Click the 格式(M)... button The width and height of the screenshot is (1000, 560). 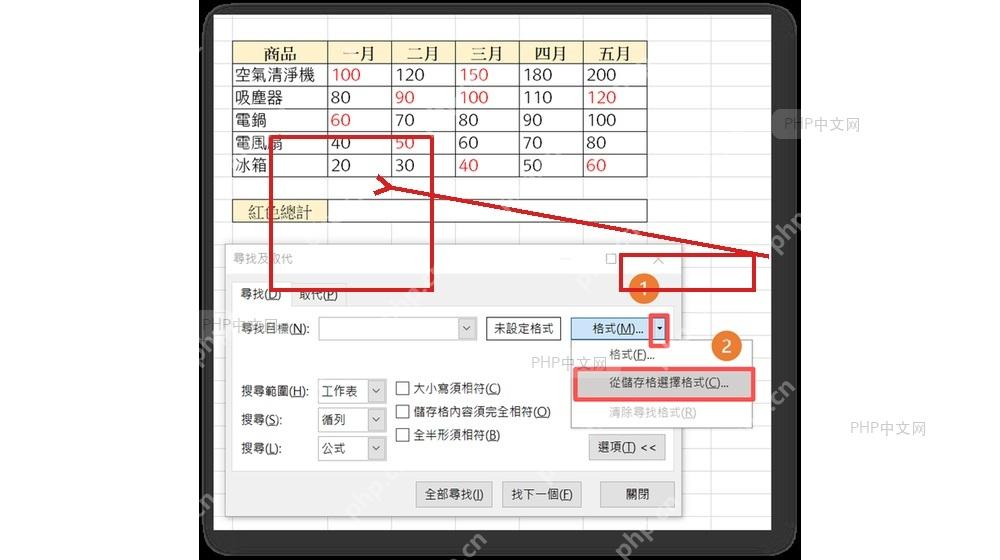point(611,328)
